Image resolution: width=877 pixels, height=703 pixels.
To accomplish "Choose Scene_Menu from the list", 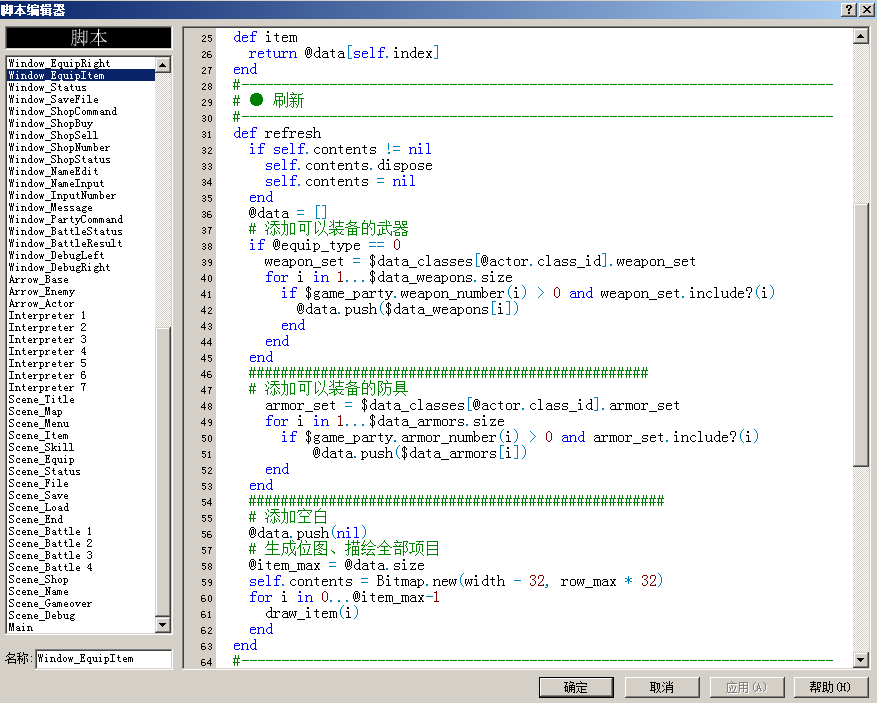I will pyautogui.click(x=81, y=424).
